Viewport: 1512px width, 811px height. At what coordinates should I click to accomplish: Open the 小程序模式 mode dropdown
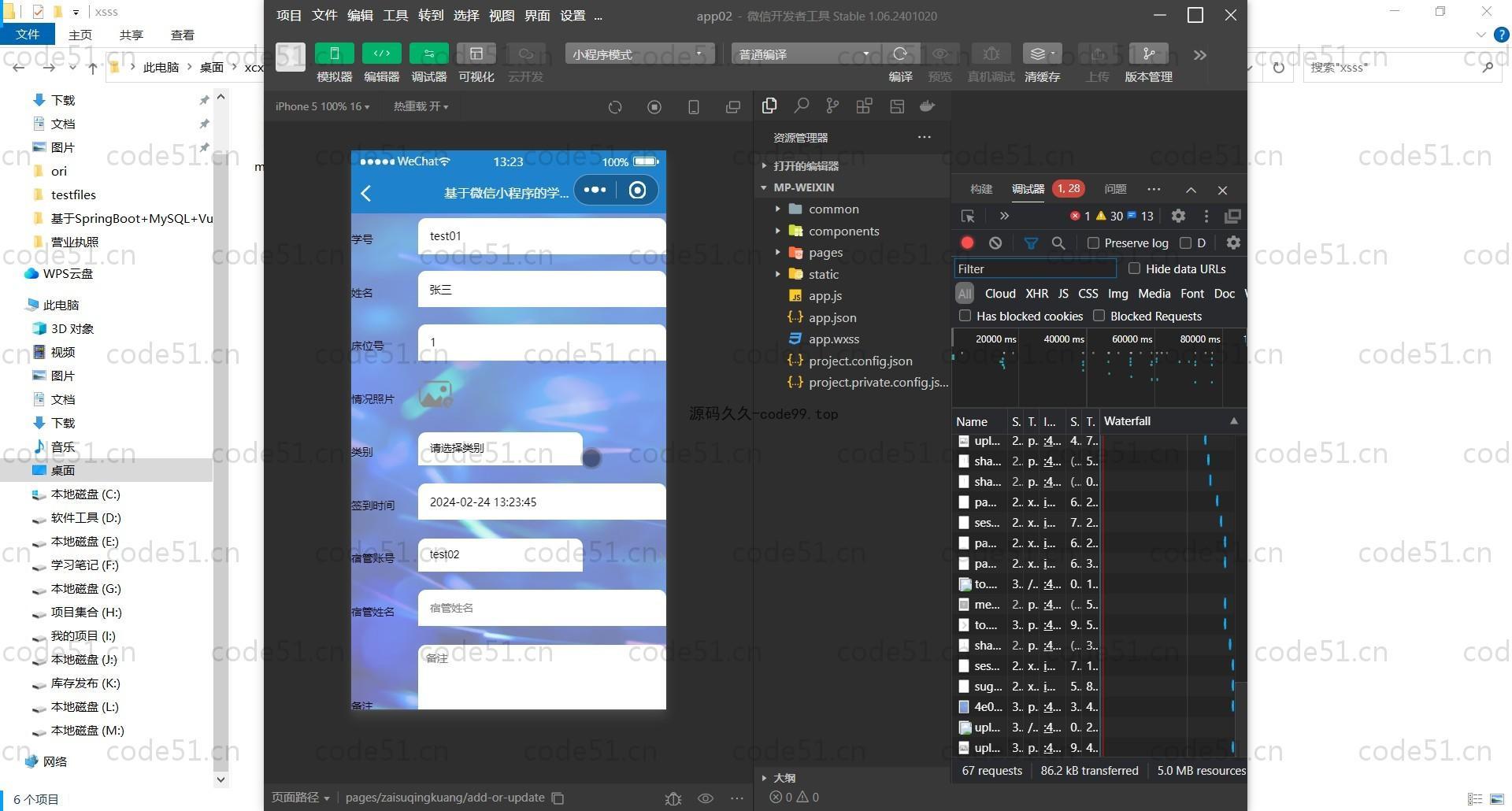pyautogui.click(x=639, y=54)
